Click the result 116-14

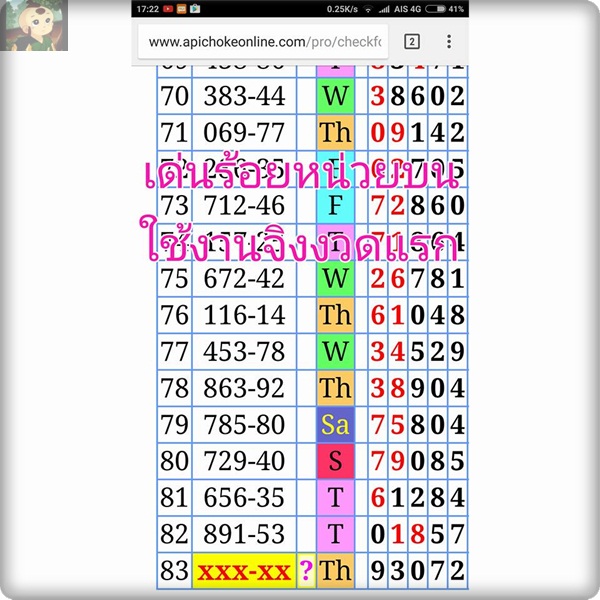coord(244,315)
